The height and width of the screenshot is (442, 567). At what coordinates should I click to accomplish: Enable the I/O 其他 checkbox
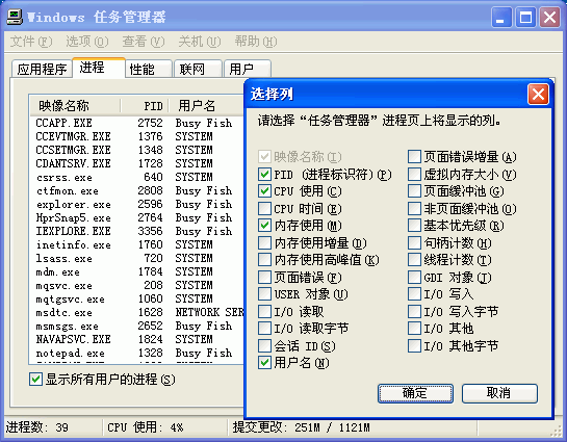[414, 328]
